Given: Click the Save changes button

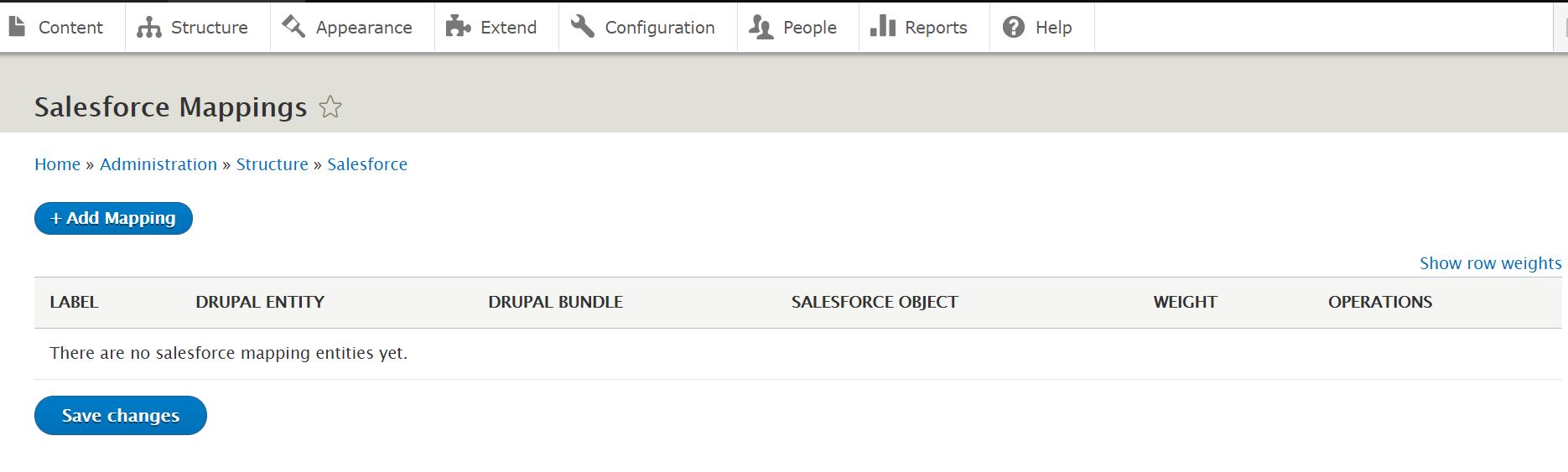Looking at the screenshot, I should tap(121, 415).
